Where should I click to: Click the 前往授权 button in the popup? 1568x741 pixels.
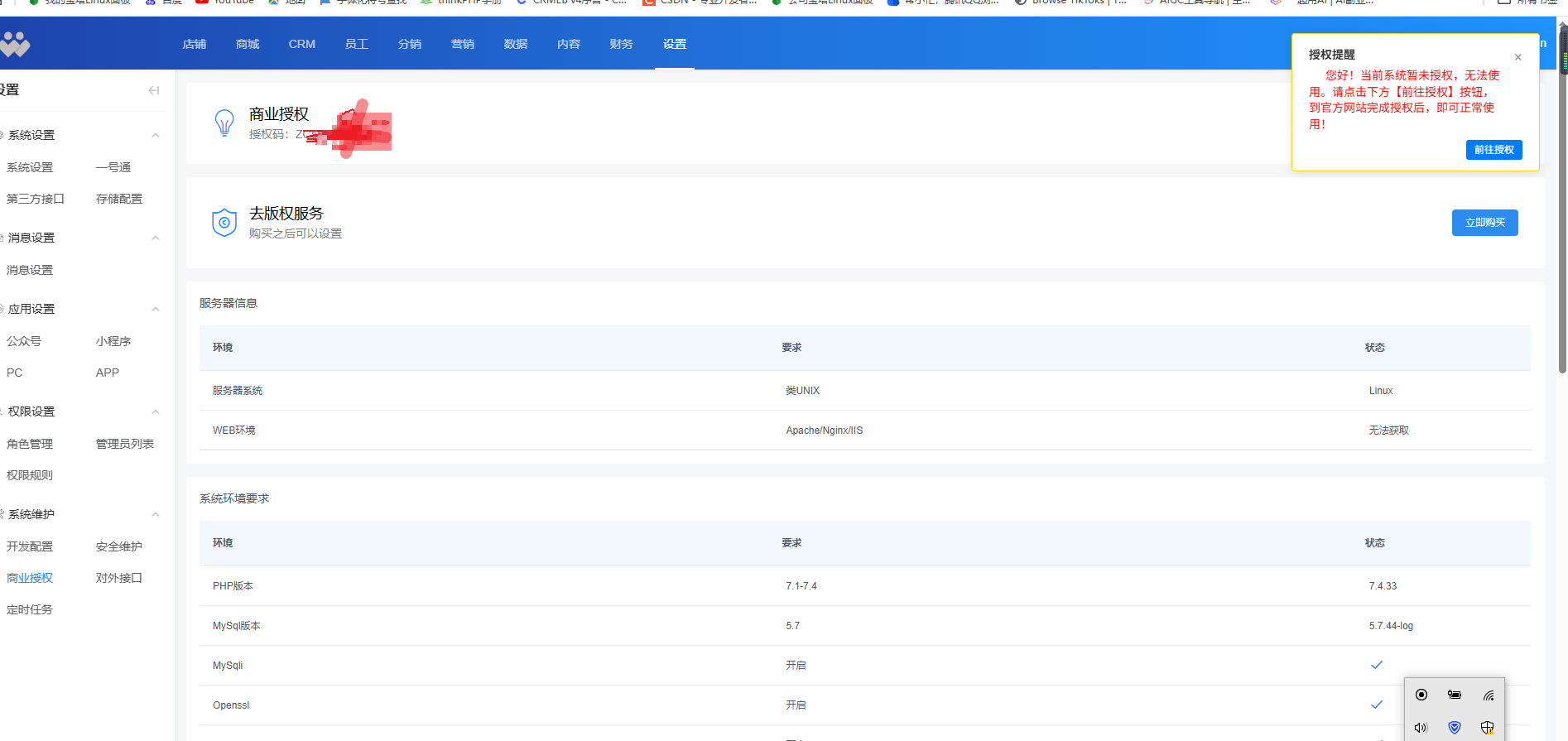pos(1494,150)
